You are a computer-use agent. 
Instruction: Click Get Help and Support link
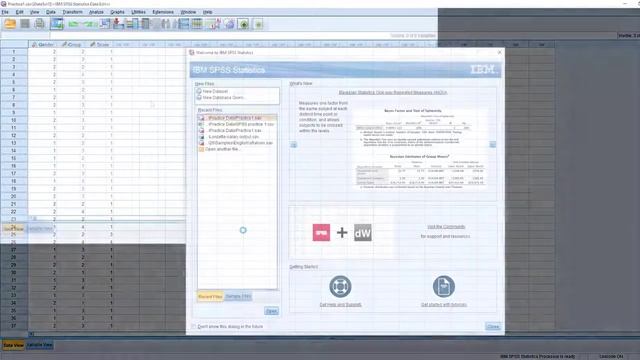(x=340, y=304)
